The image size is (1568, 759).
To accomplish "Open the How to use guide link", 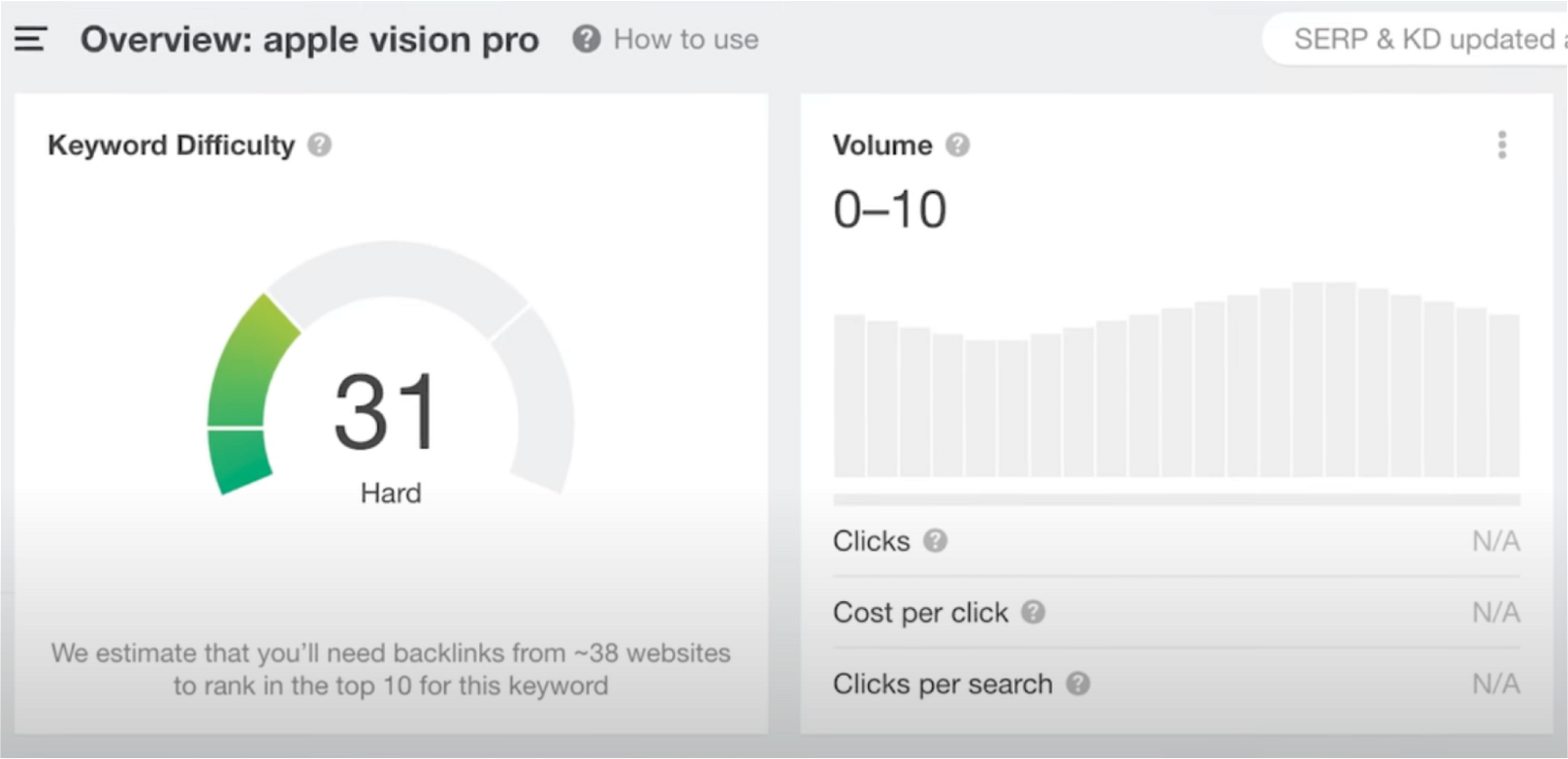I will (x=685, y=39).
